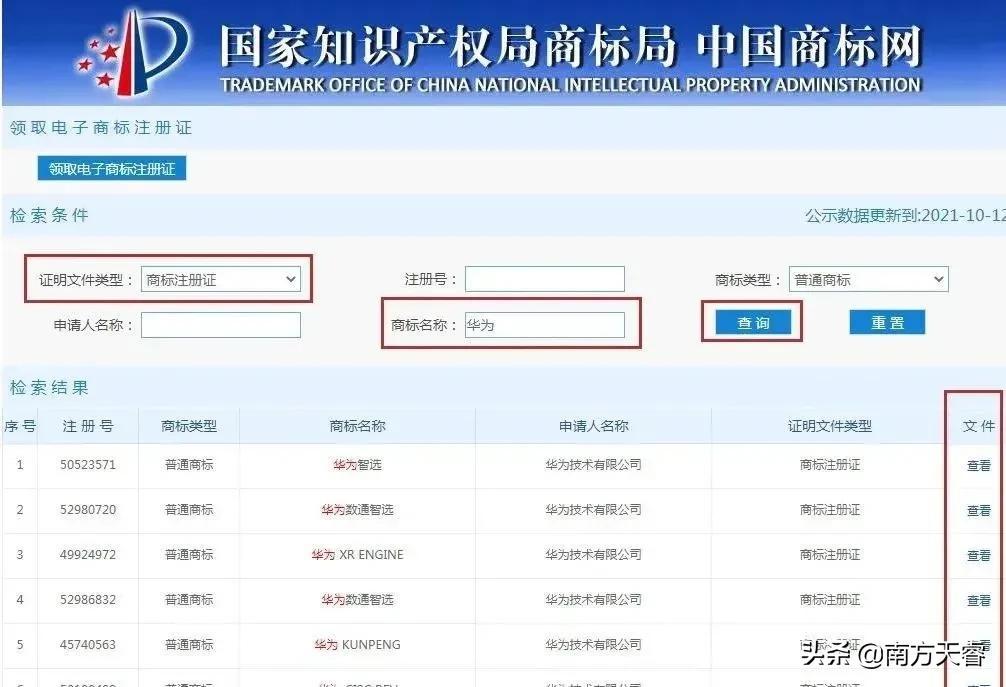Open 证明文件类型 dropdown showing 商标注册证

coord(221,279)
